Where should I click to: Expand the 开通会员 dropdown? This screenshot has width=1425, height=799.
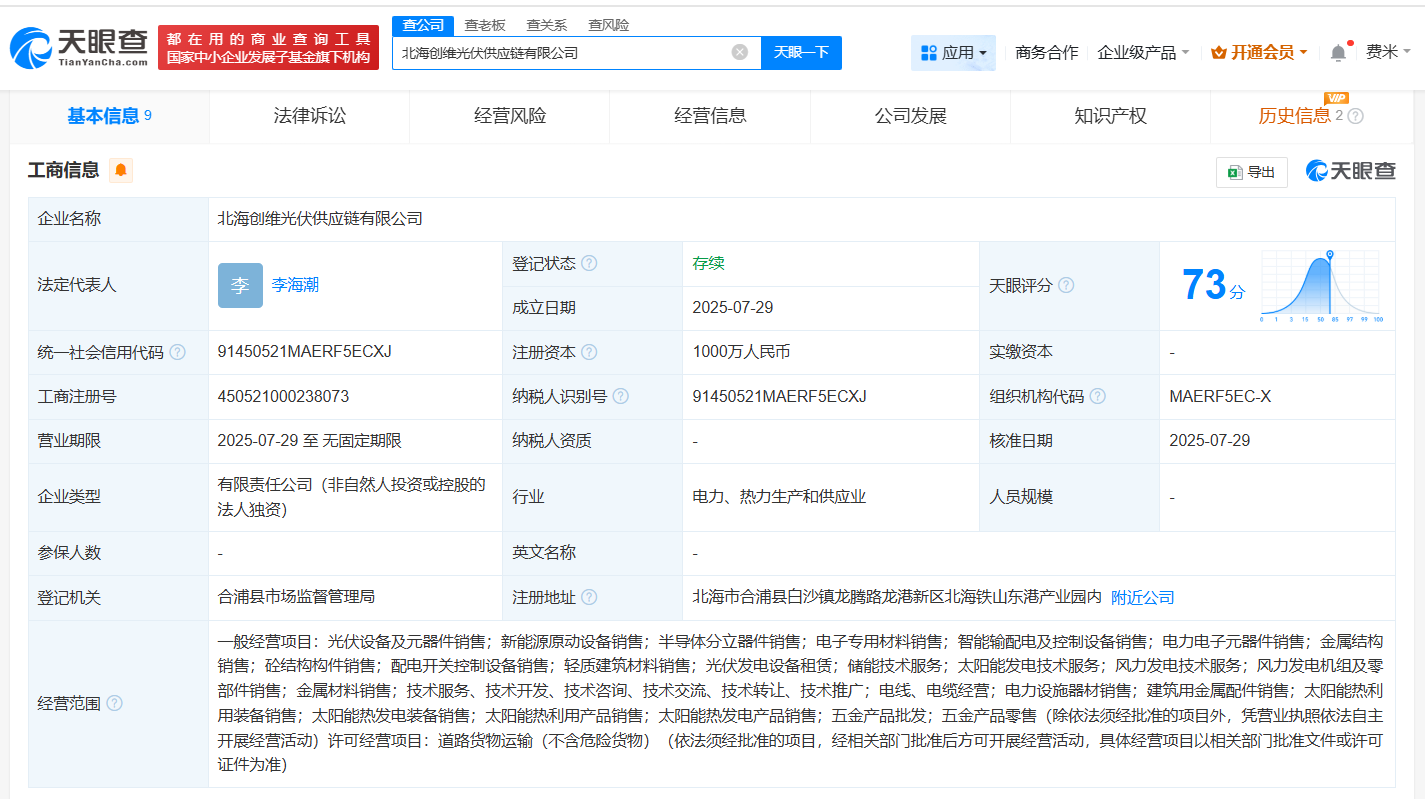pos(1259,52)
